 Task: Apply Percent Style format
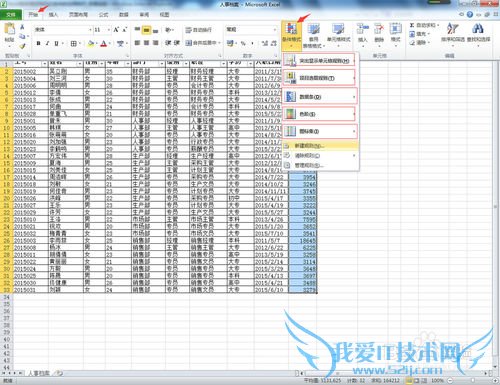(243, 43)
